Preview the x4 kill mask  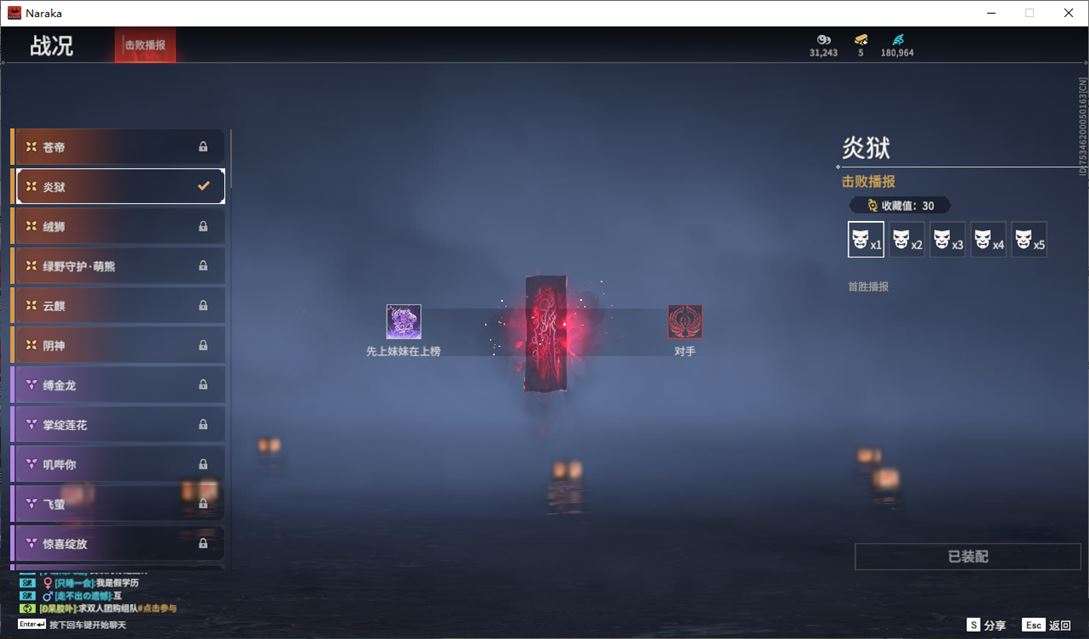tap(988, 240)
